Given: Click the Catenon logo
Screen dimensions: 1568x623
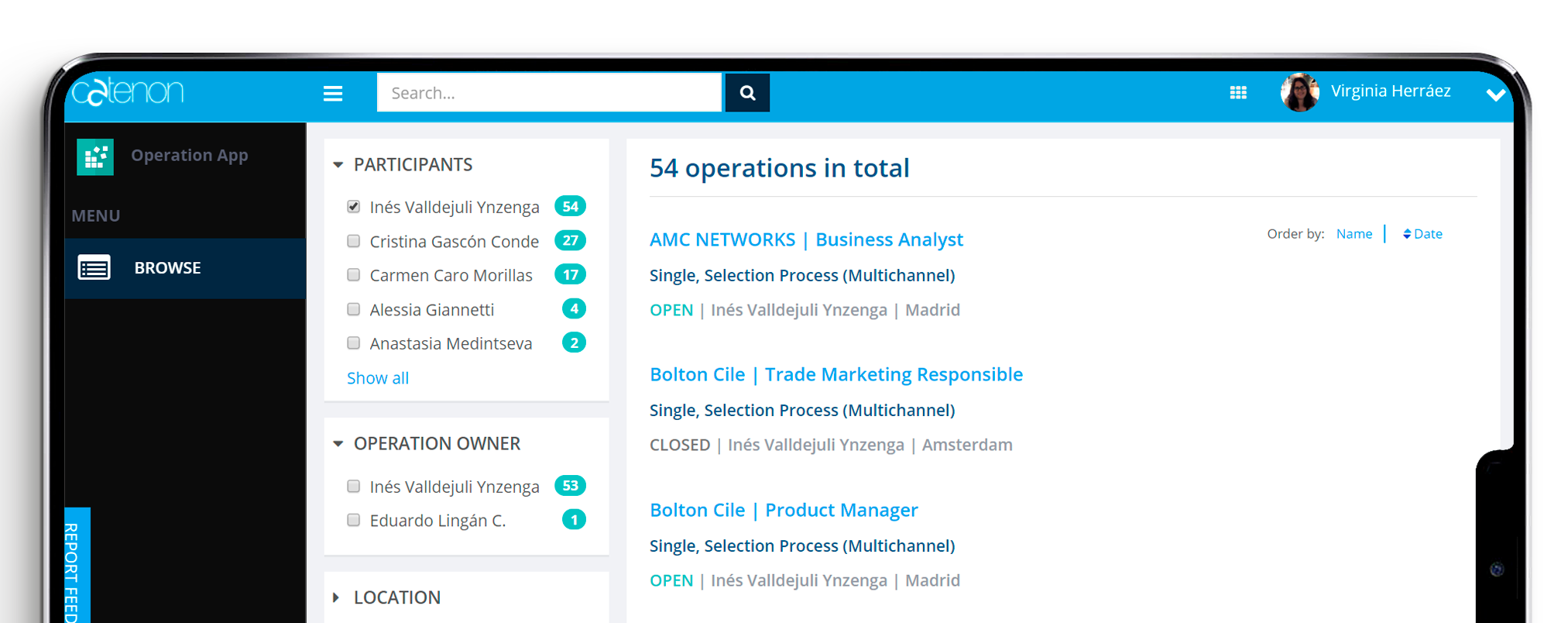Looking at the screenshot, I should coord(128,92).
